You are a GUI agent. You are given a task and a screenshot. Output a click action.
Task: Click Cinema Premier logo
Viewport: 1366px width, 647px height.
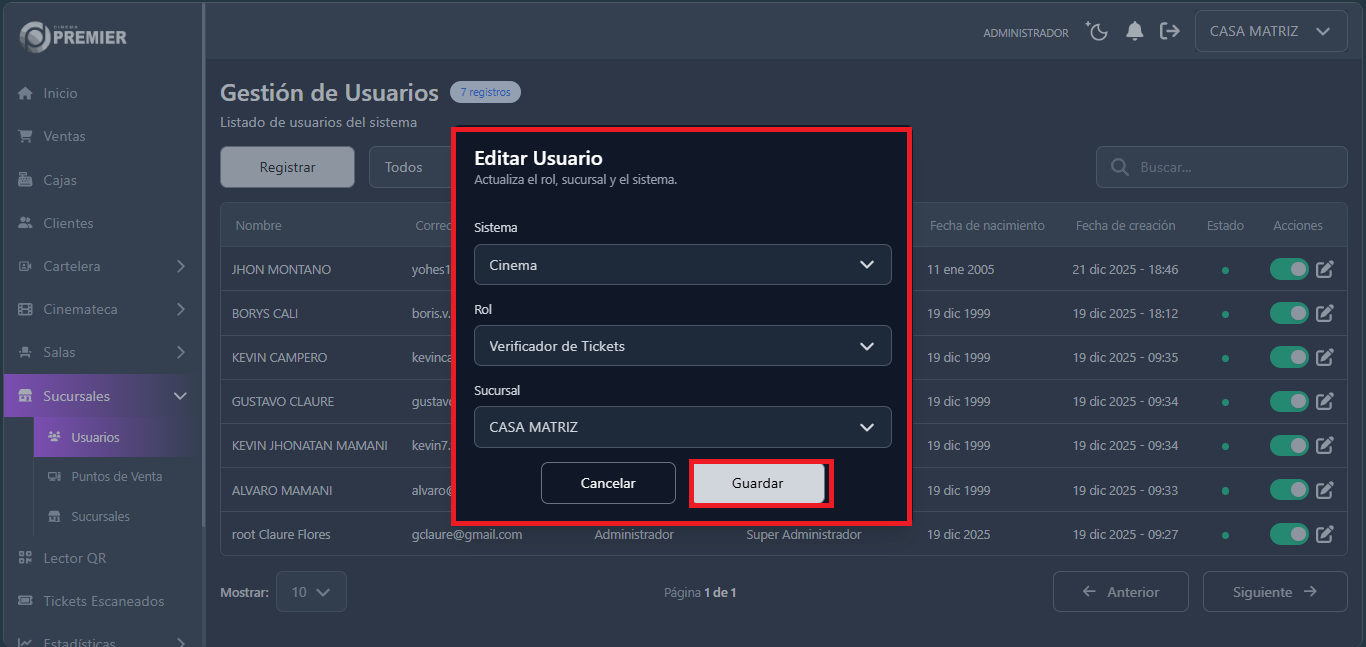73,37
